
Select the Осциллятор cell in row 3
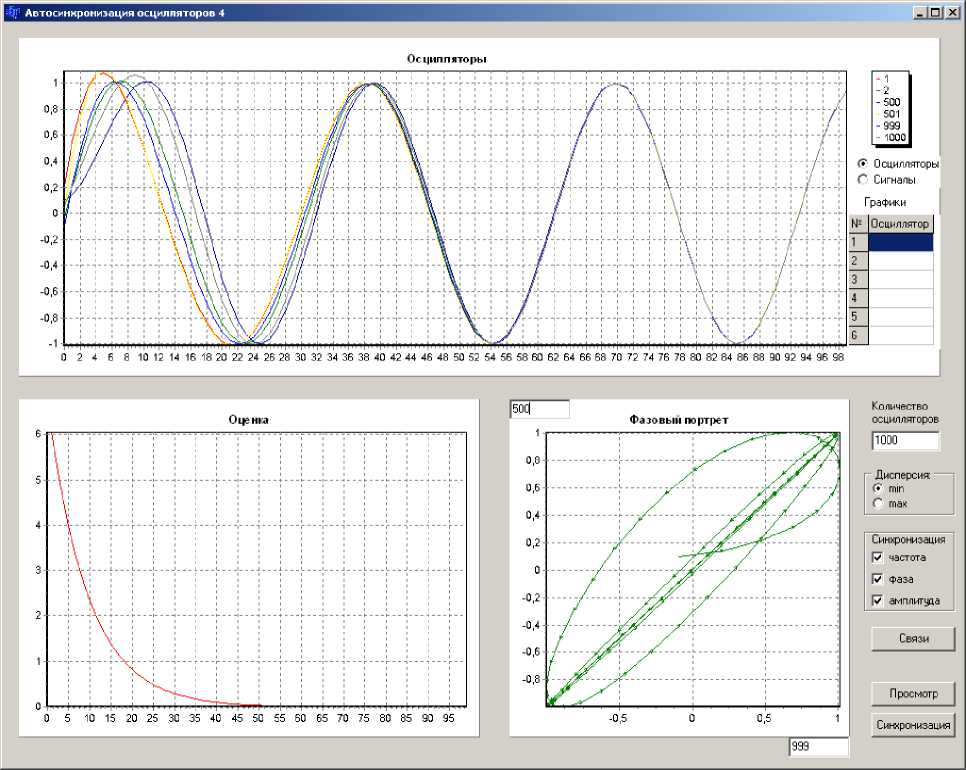click(900, 280)
